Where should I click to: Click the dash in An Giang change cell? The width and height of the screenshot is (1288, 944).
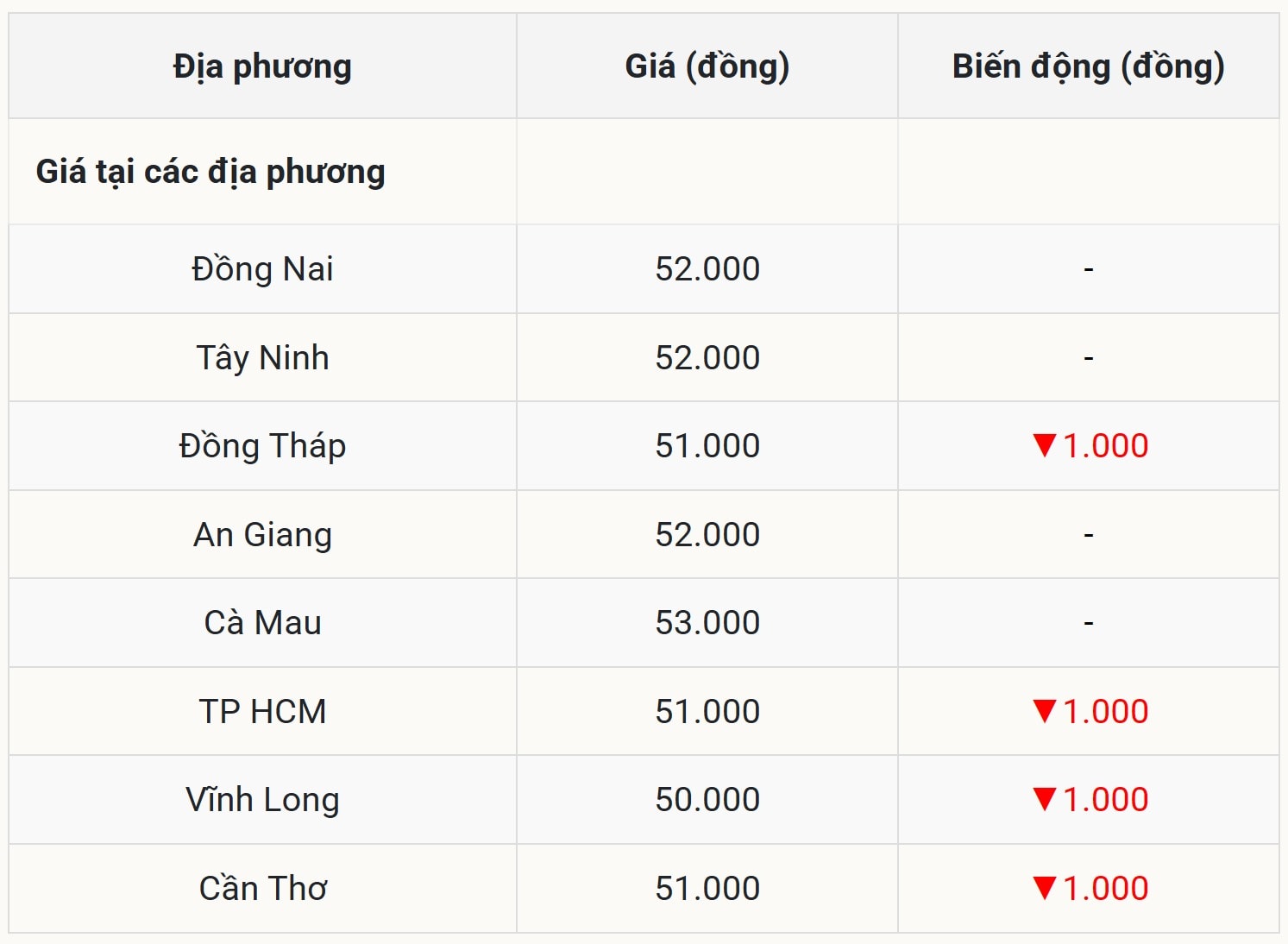(x=1089, y=535)
